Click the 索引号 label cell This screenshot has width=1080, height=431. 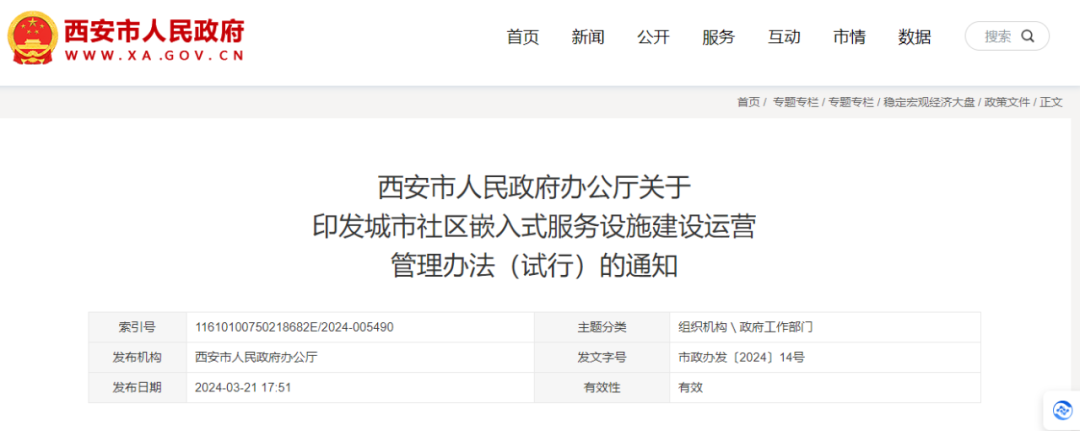click(x=137, y=327)
